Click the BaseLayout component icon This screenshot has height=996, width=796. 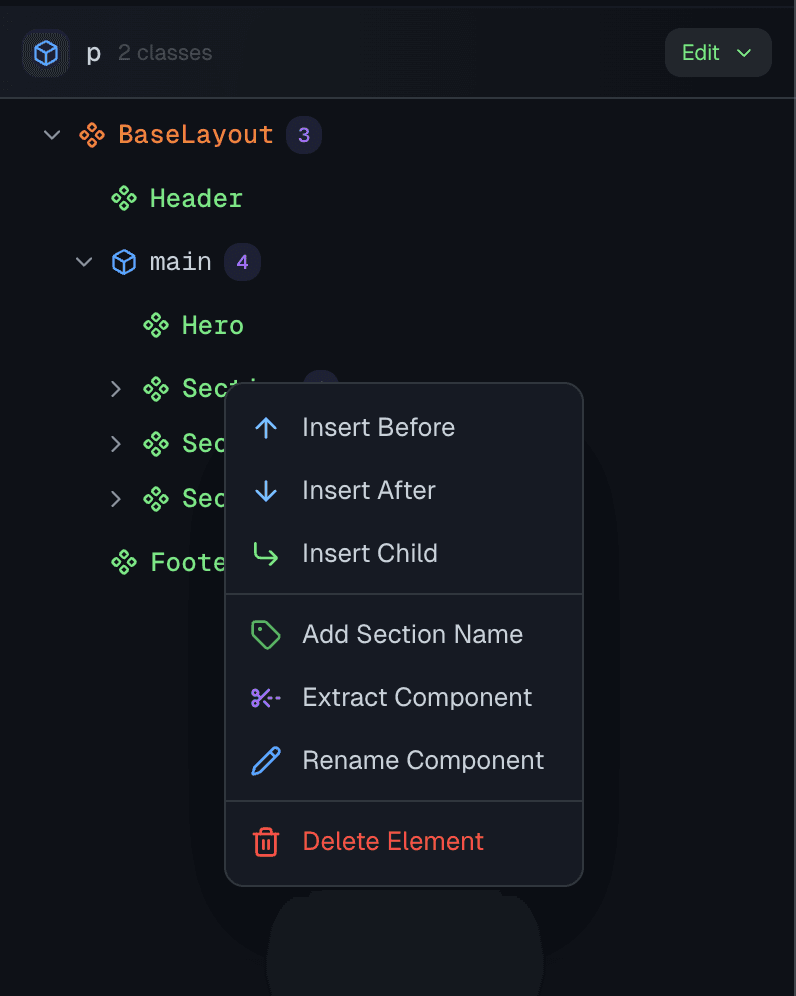coord(92,134)
